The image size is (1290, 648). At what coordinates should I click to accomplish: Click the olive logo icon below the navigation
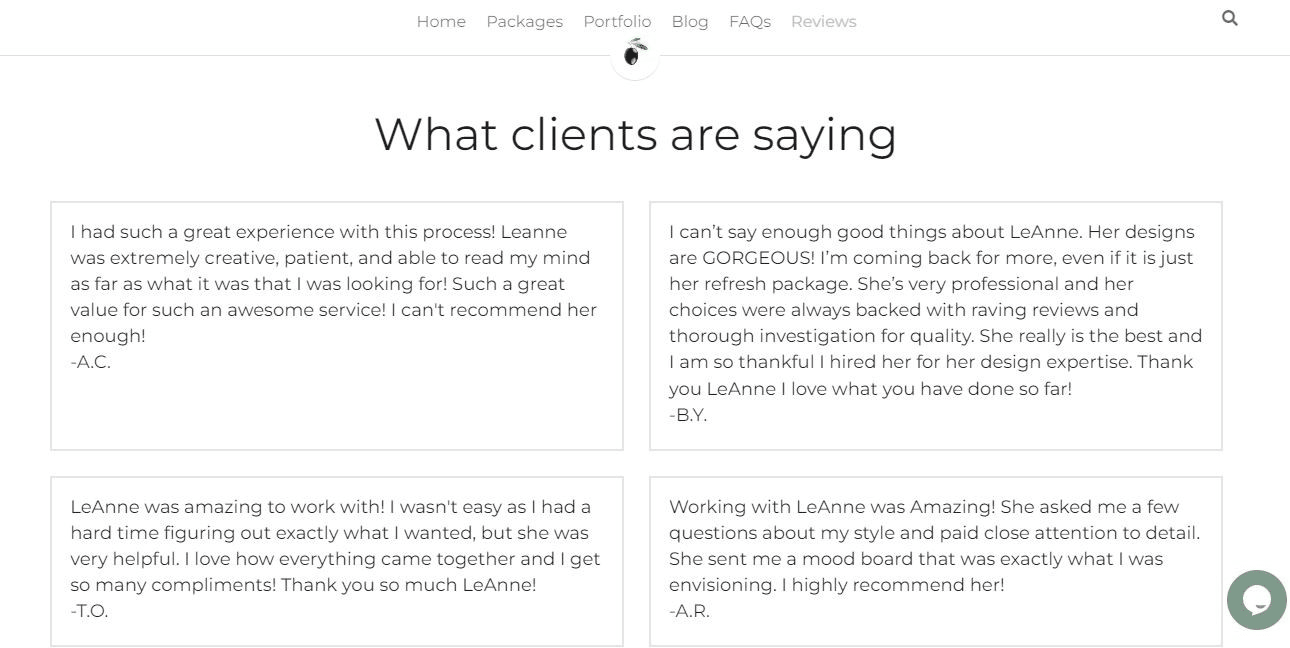[x=635, y=53]
